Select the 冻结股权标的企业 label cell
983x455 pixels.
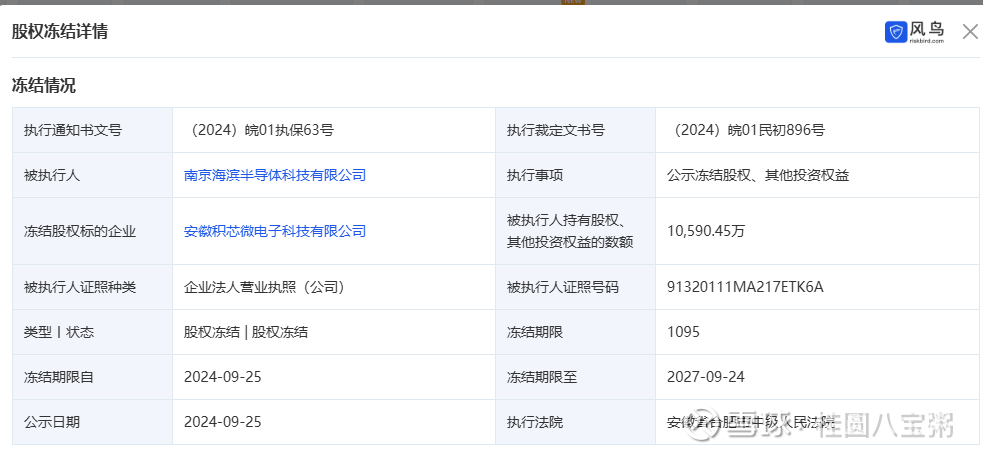click(92, 231)
